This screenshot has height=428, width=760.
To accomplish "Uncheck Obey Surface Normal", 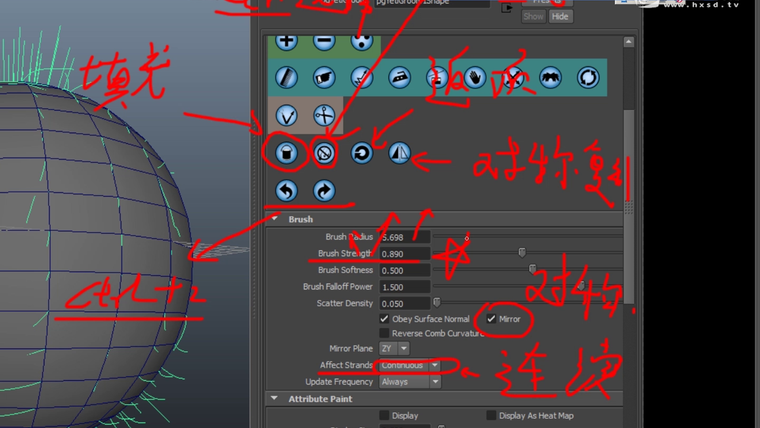I will pyautogui.click(x=385, y=318).
